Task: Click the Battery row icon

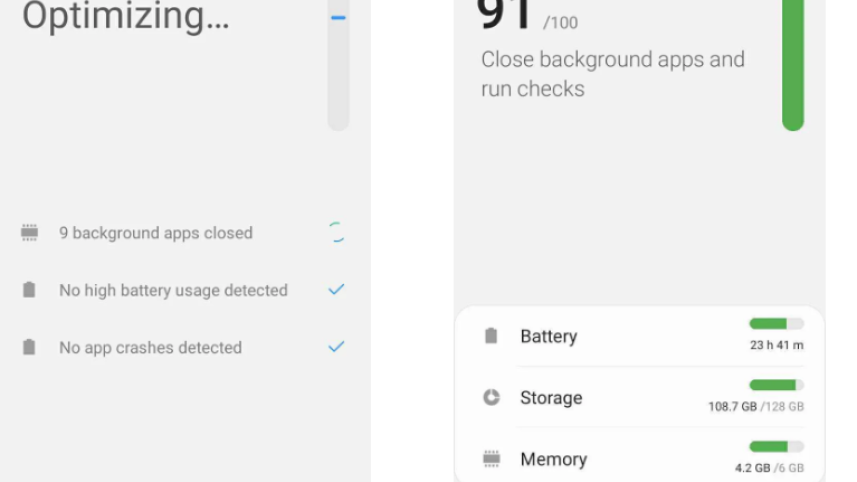Action: click(490, 336)
